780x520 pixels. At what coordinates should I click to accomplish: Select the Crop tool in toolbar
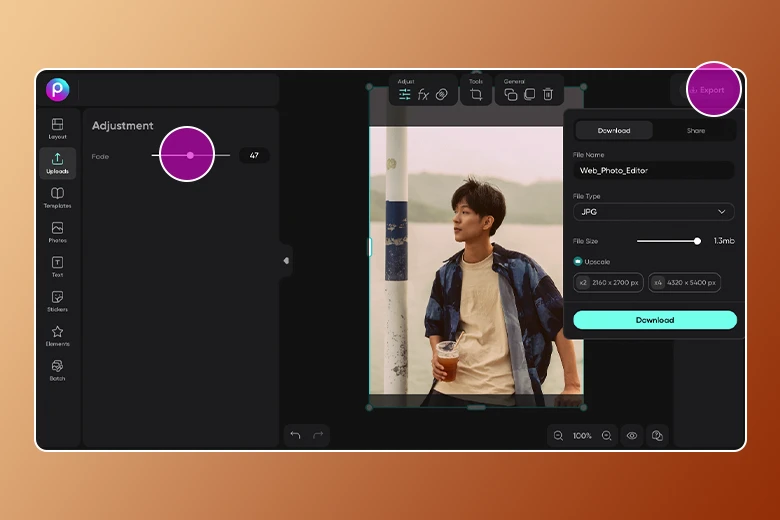click(x=476, y=95)
